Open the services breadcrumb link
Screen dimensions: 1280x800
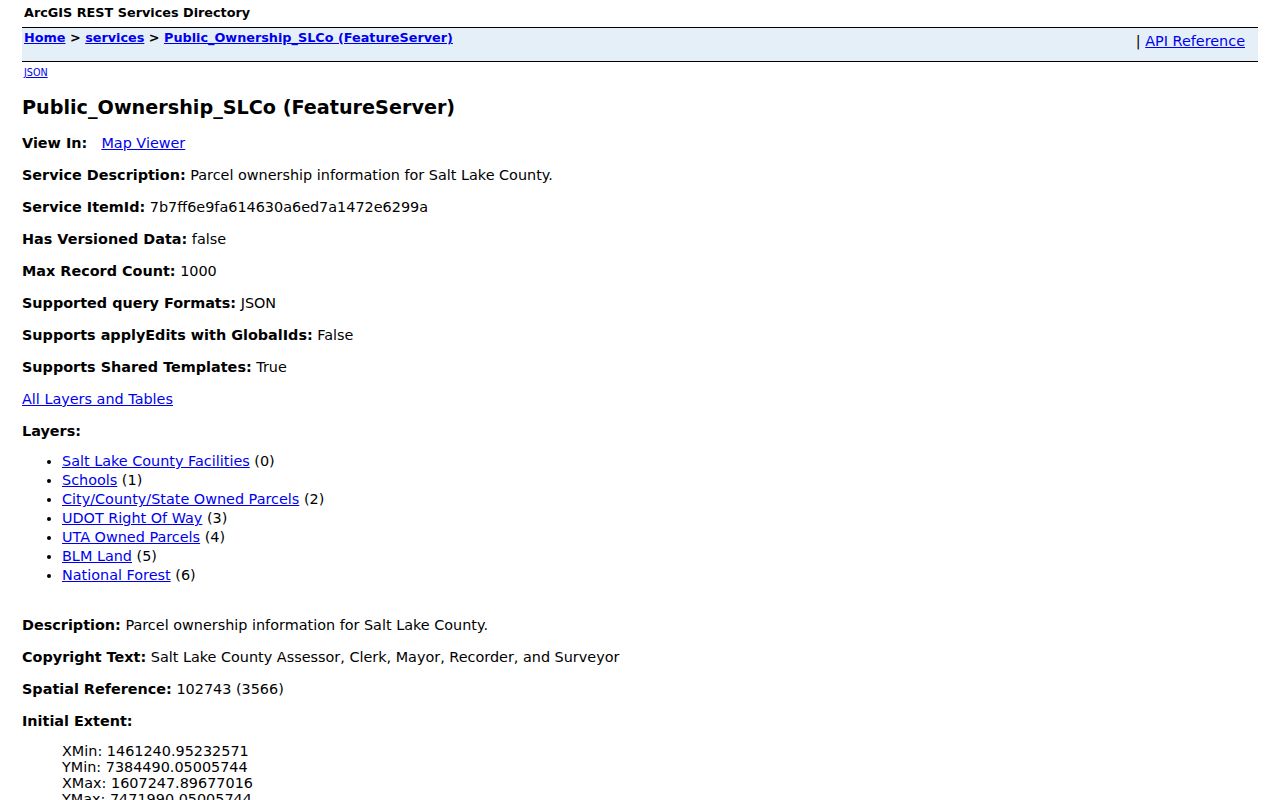pyautogui.click(x=114, y=38)
